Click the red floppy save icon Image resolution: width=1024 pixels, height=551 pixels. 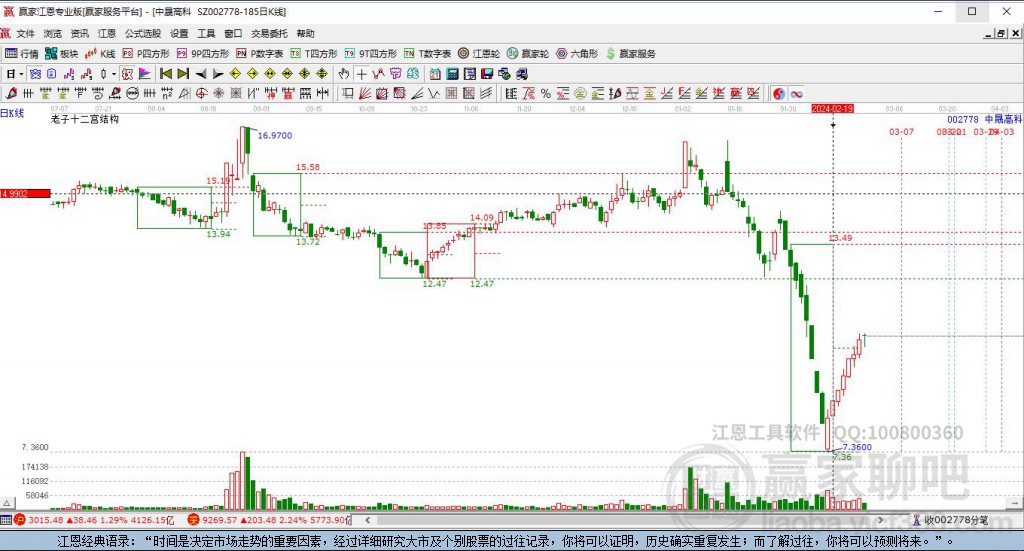coord(487,74)
